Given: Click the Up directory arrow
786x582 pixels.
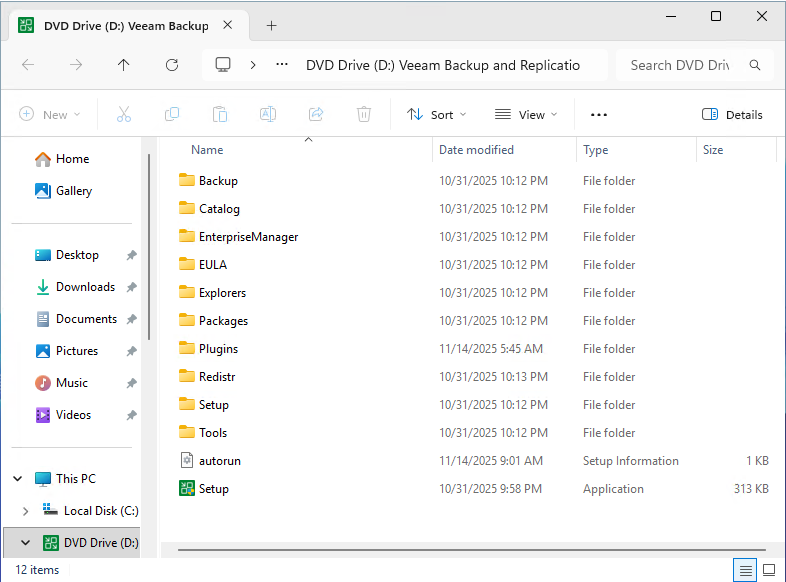Looking at the screenshot, I should [124, 65].
